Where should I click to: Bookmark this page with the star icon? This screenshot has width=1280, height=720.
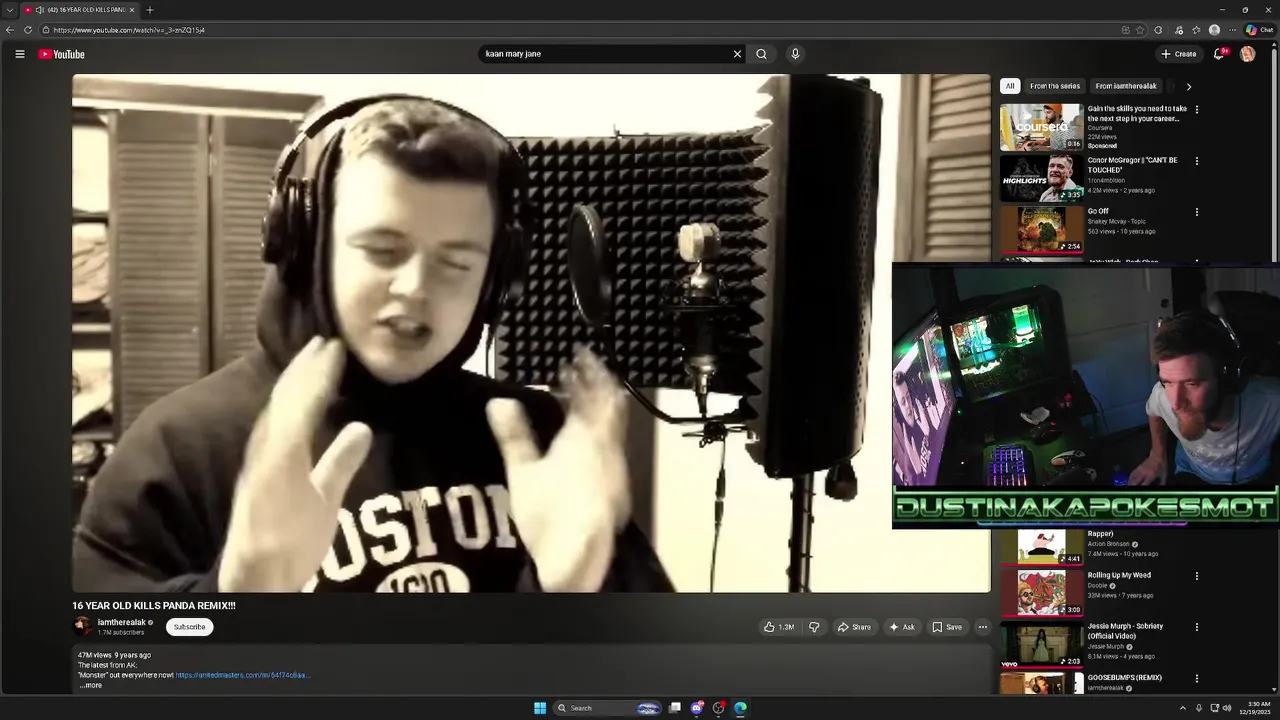tap(1140, 30)
